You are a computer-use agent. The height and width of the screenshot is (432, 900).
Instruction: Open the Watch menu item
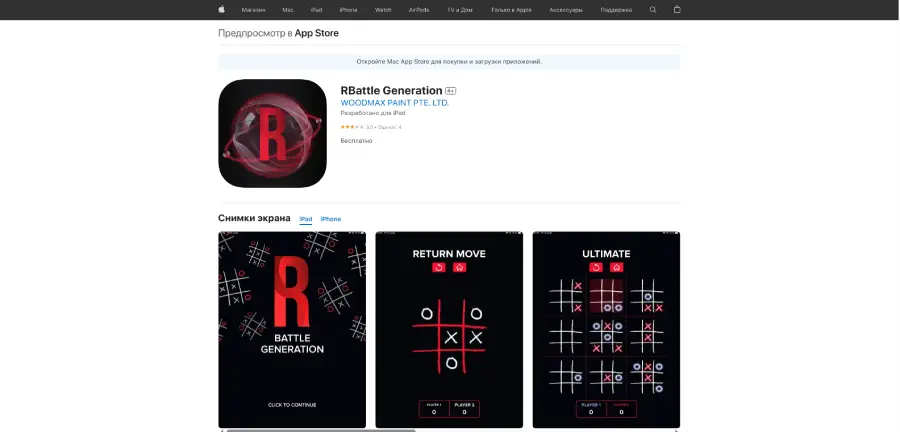[x=383, y=10]
